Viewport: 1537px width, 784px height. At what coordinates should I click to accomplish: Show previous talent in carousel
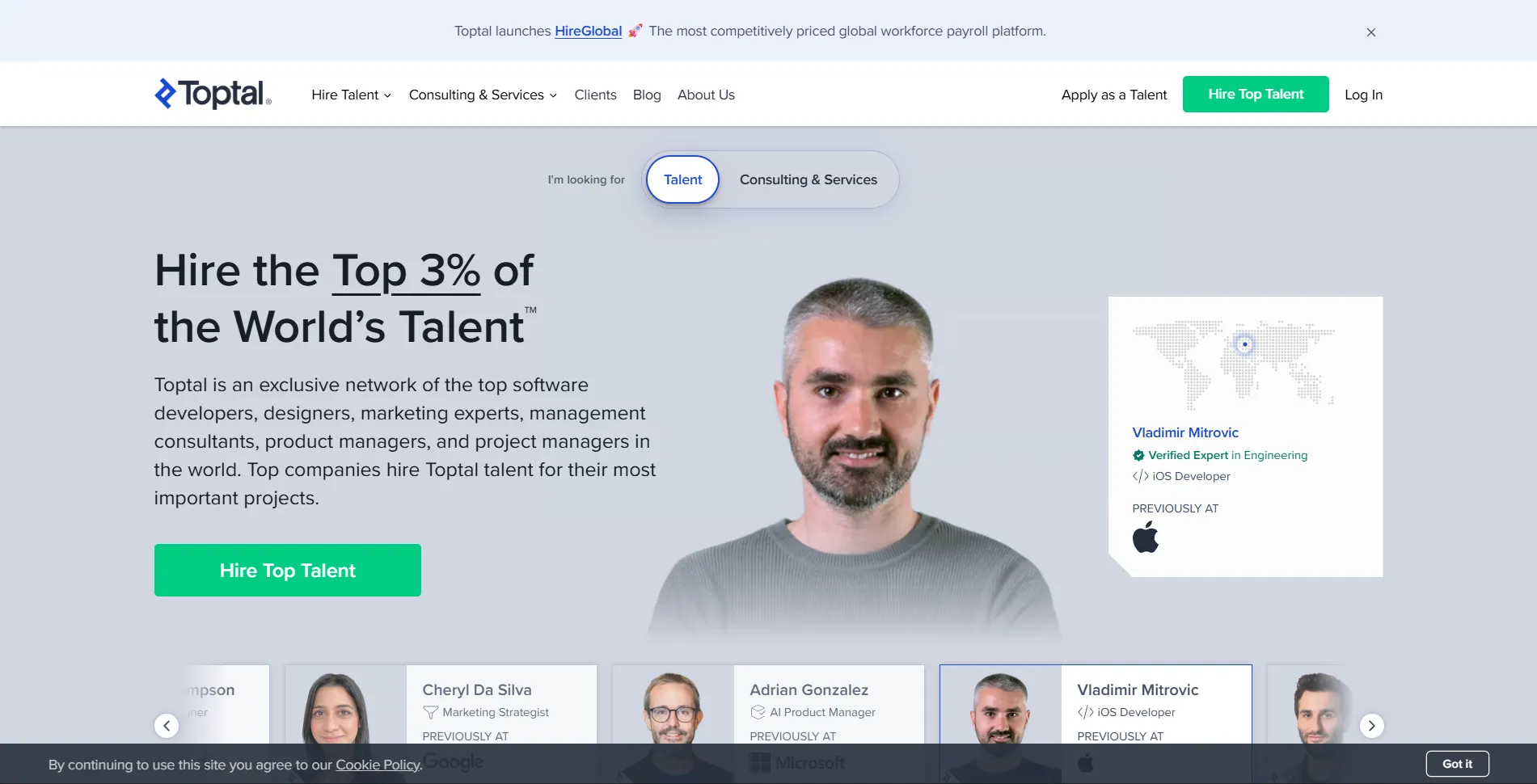click(167, 726)
